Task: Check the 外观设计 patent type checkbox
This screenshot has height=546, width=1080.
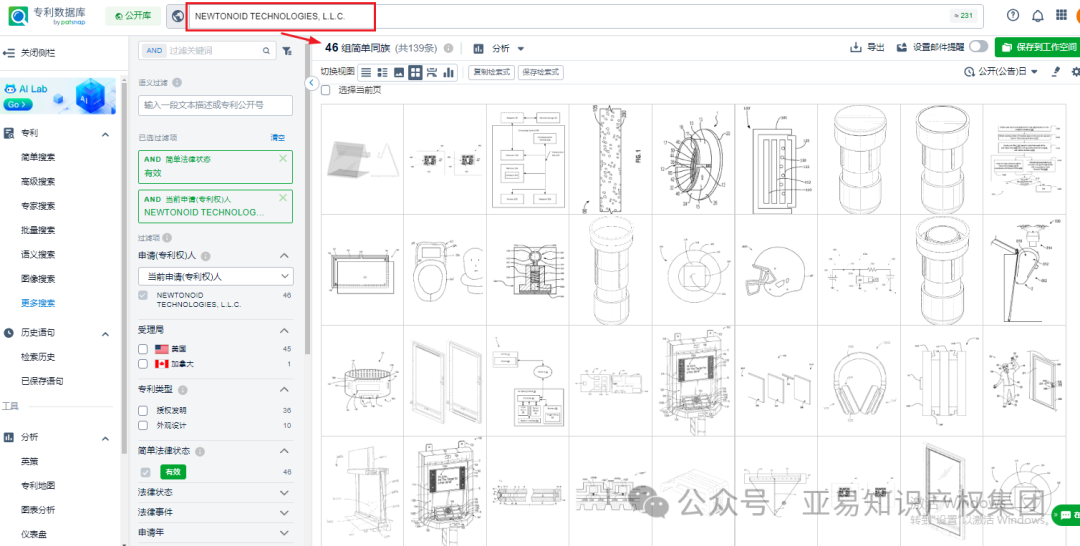Action: [x=143, y=426]
